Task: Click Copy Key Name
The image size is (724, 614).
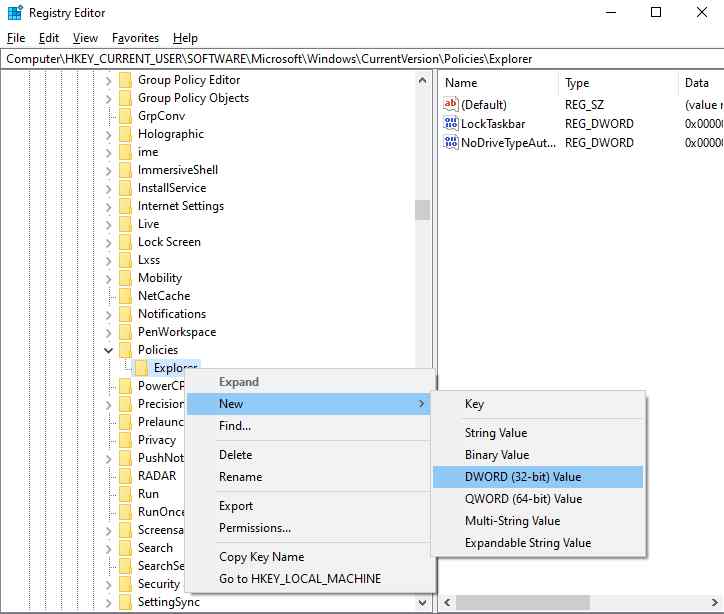Action: (x=309, y=557)
